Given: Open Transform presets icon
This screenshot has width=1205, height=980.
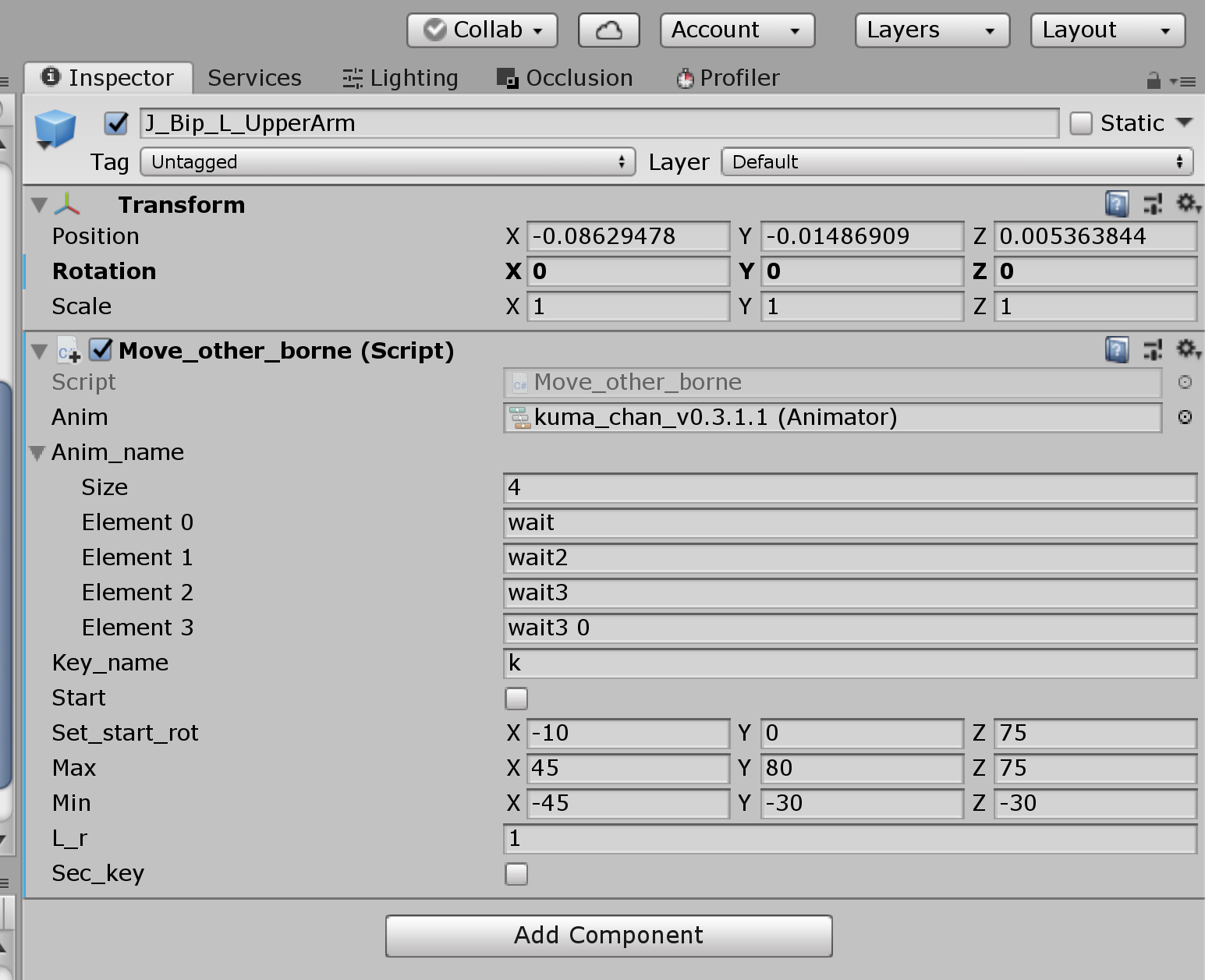Looking at the screenshot, I should coord(1153,204).
